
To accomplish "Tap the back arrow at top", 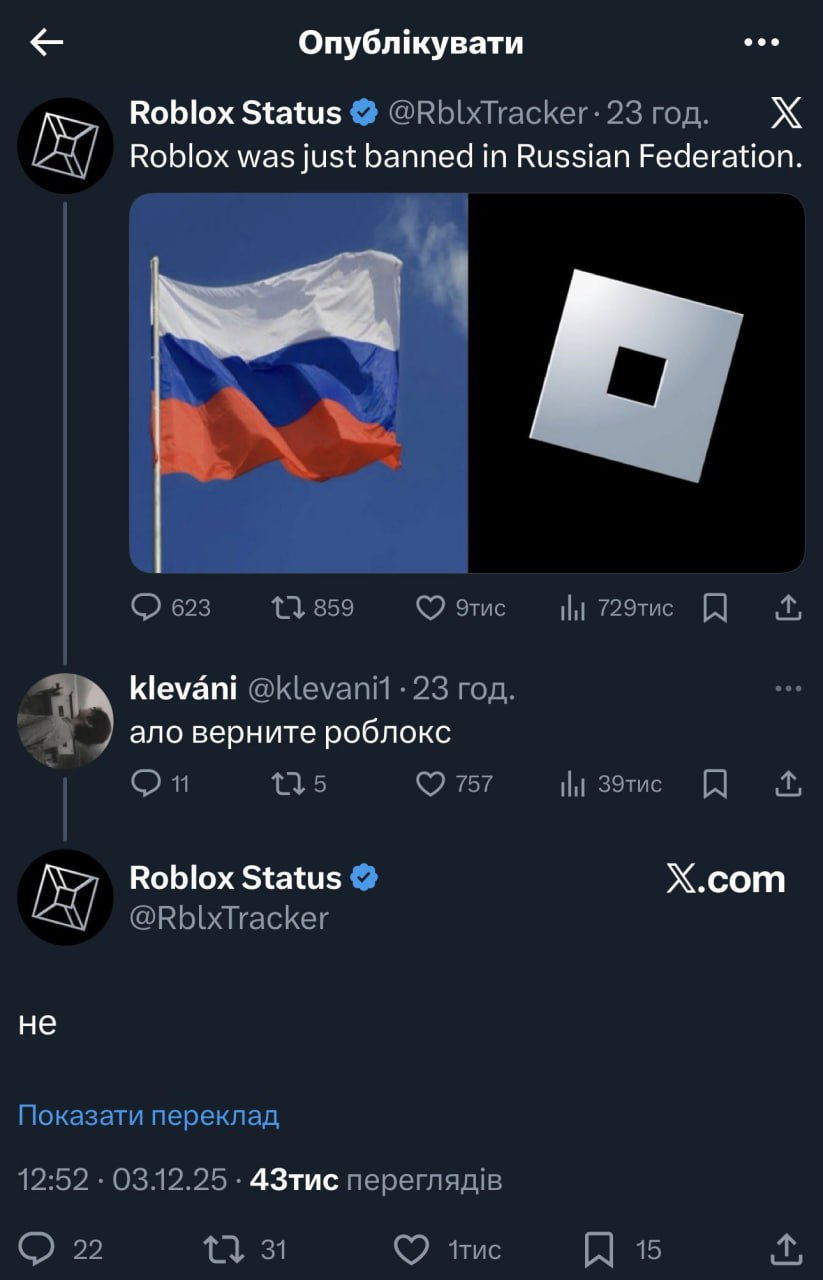I will [47, 42].
